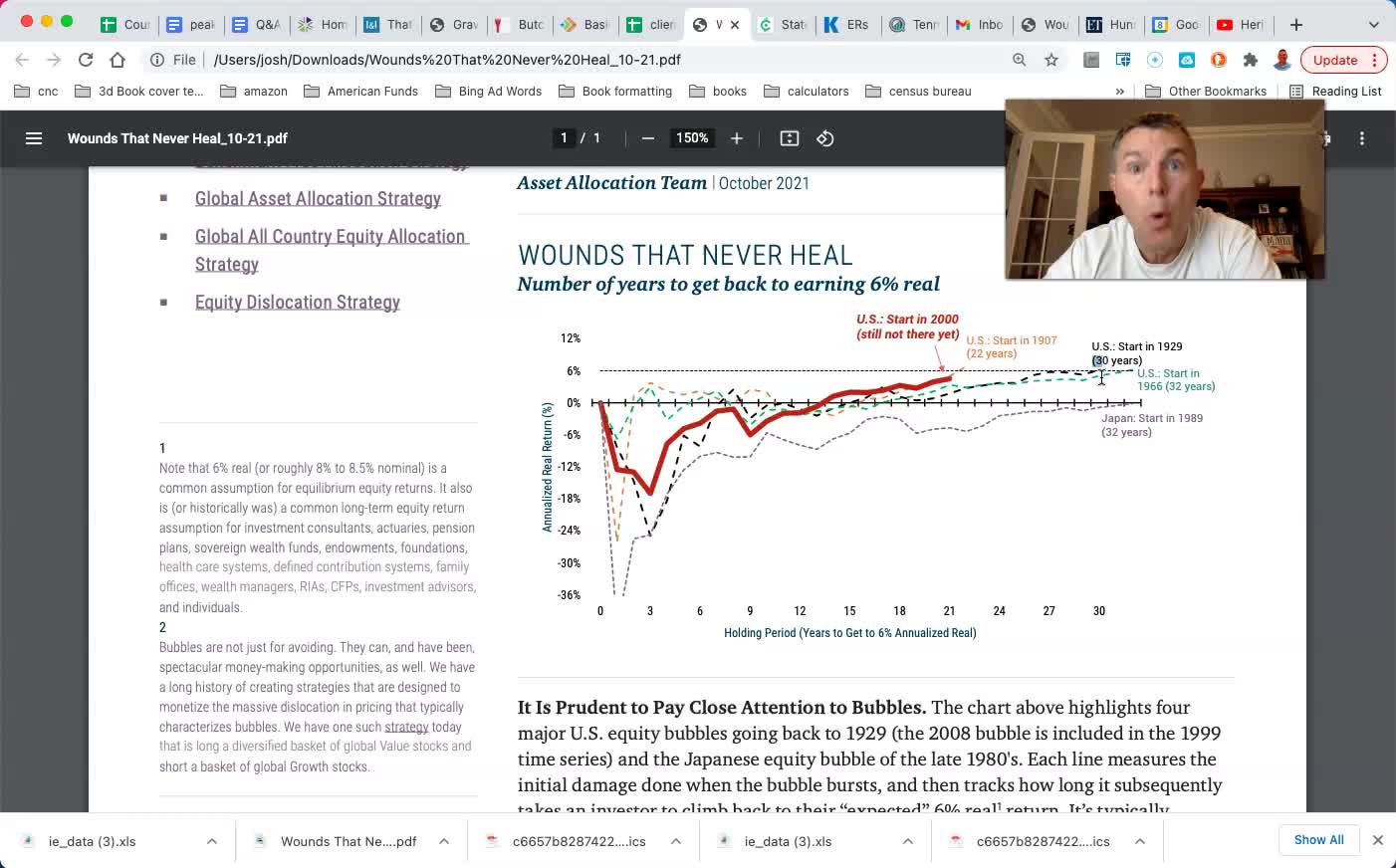Expand the tab search chevron
The height and width of the screenshot is (868, 1396).
click(1374, 25)
